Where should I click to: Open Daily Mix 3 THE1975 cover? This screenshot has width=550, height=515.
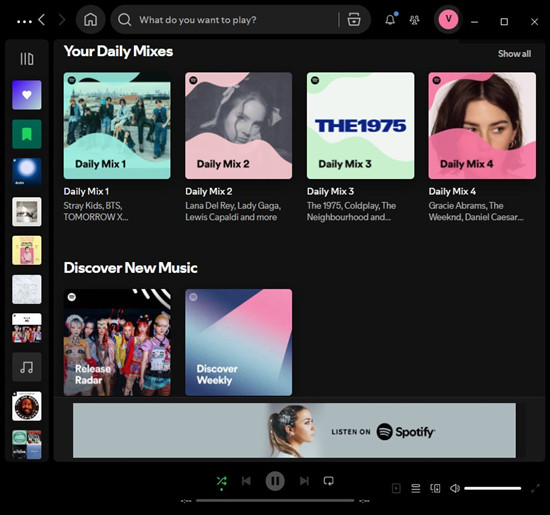361,126
